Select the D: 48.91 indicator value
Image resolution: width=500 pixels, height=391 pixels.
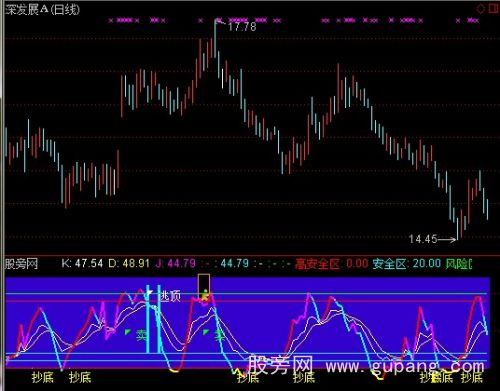(x=129, y=264)
